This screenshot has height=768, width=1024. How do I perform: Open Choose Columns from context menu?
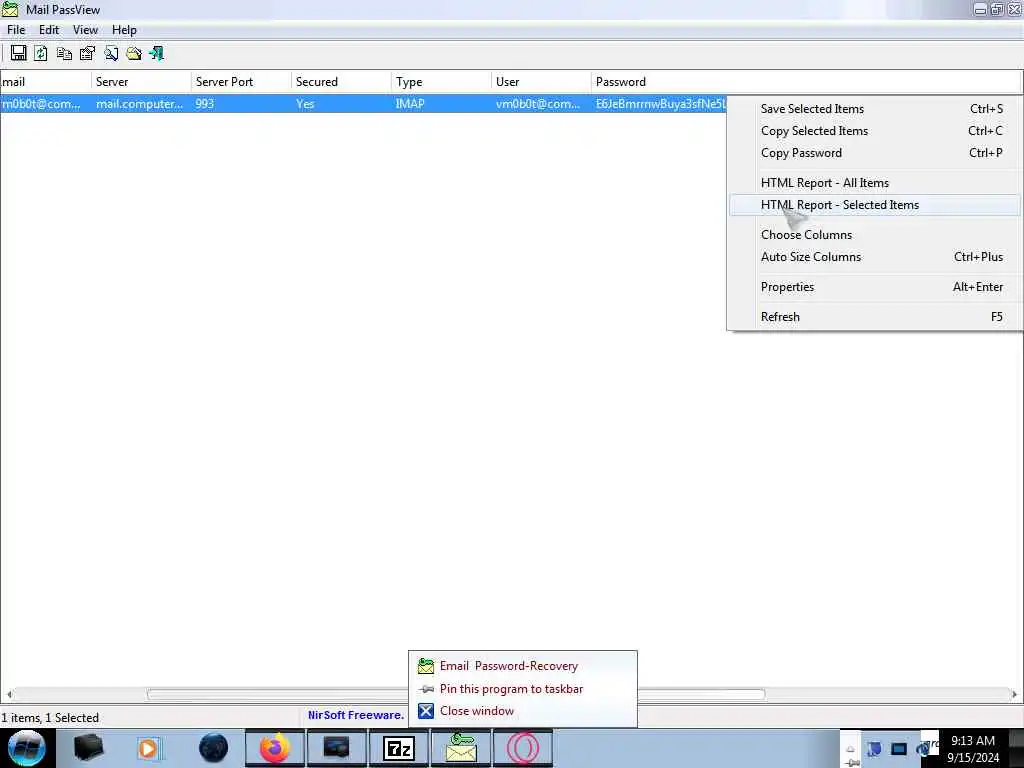tap(874, 235)
